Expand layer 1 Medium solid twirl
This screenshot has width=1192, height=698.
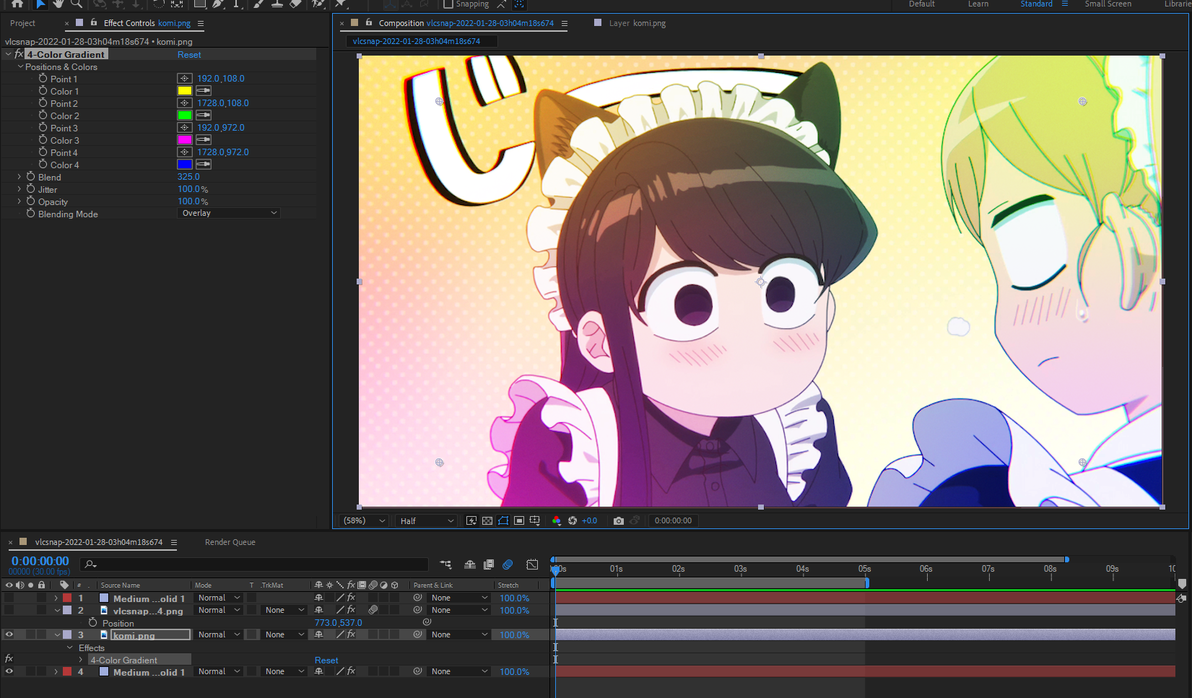55,598
